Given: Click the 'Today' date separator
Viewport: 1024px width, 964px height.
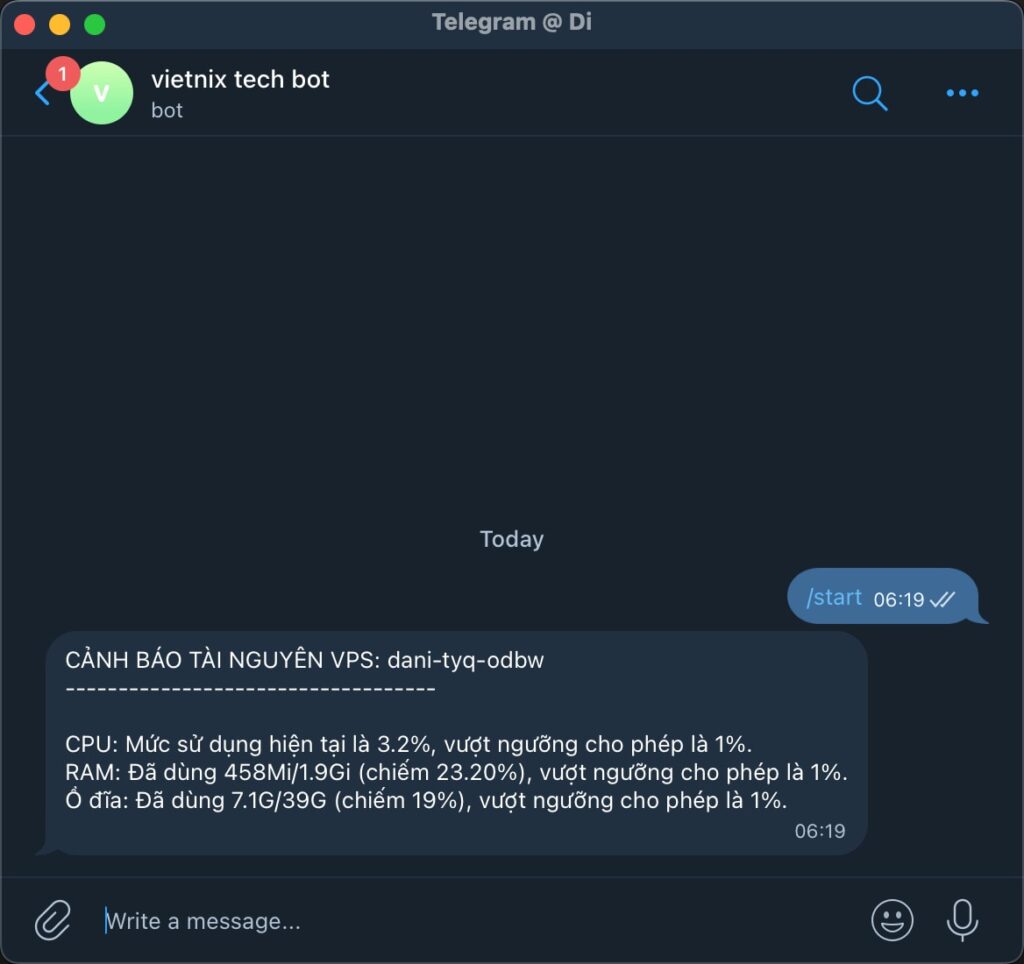Looking at the screenshot, I should coord(511,538).
